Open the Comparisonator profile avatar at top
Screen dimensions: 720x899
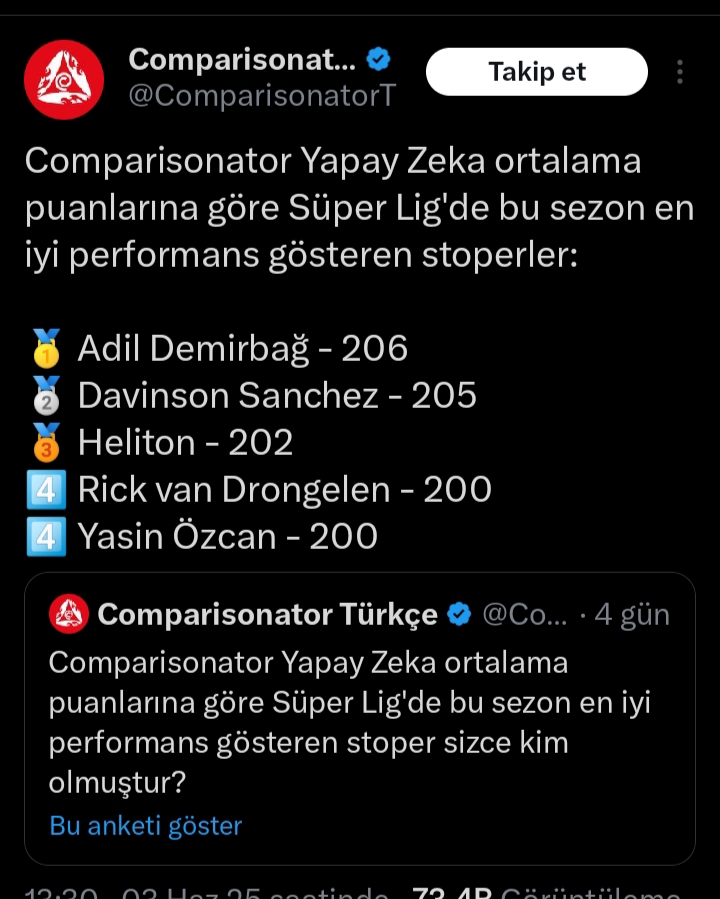pyautogui.click(x=64, y=80)
